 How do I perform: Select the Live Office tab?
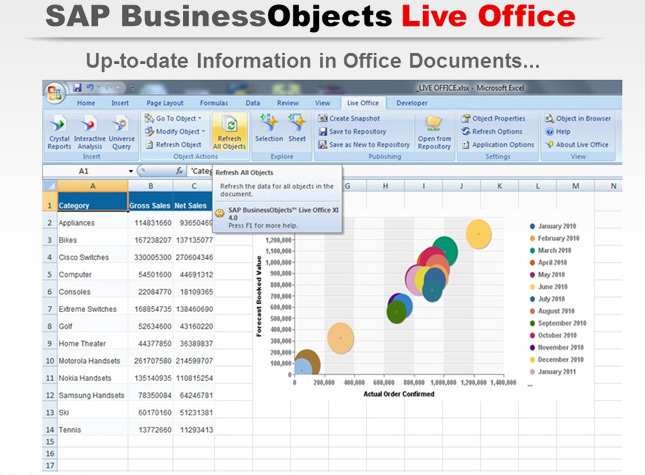[x=362, y=103]
